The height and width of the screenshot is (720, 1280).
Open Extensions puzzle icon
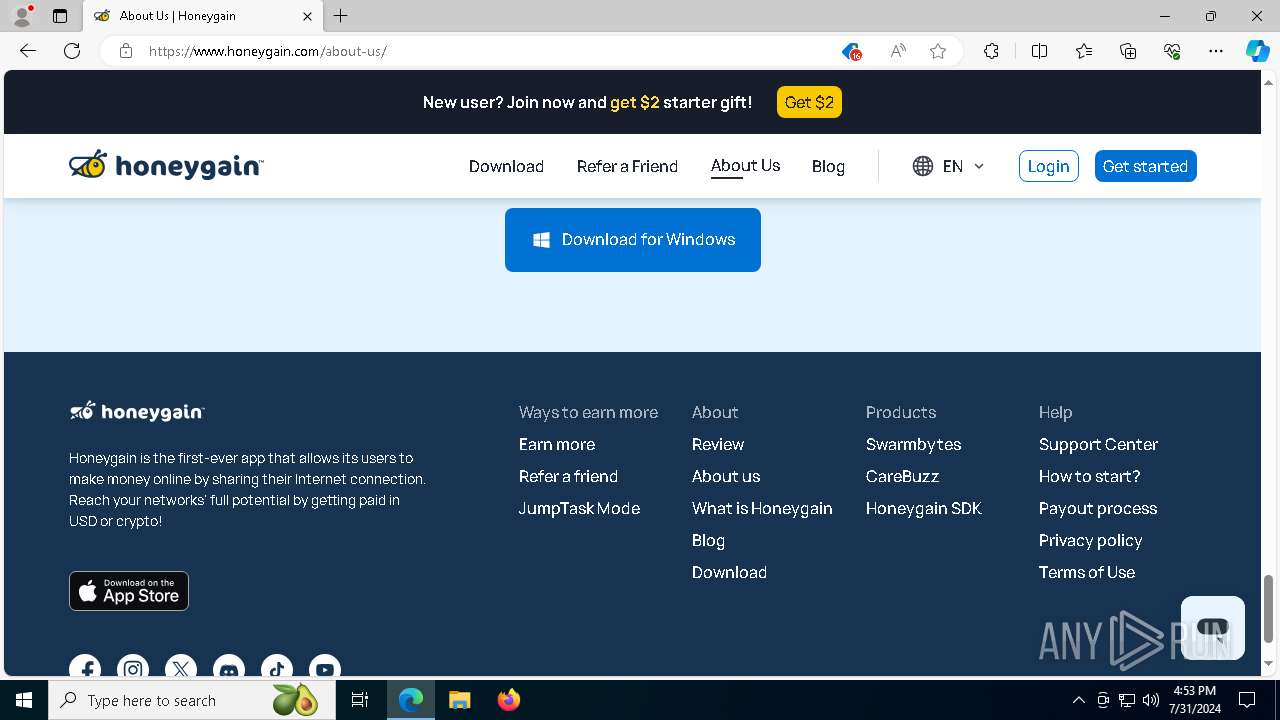pos(991,51)
